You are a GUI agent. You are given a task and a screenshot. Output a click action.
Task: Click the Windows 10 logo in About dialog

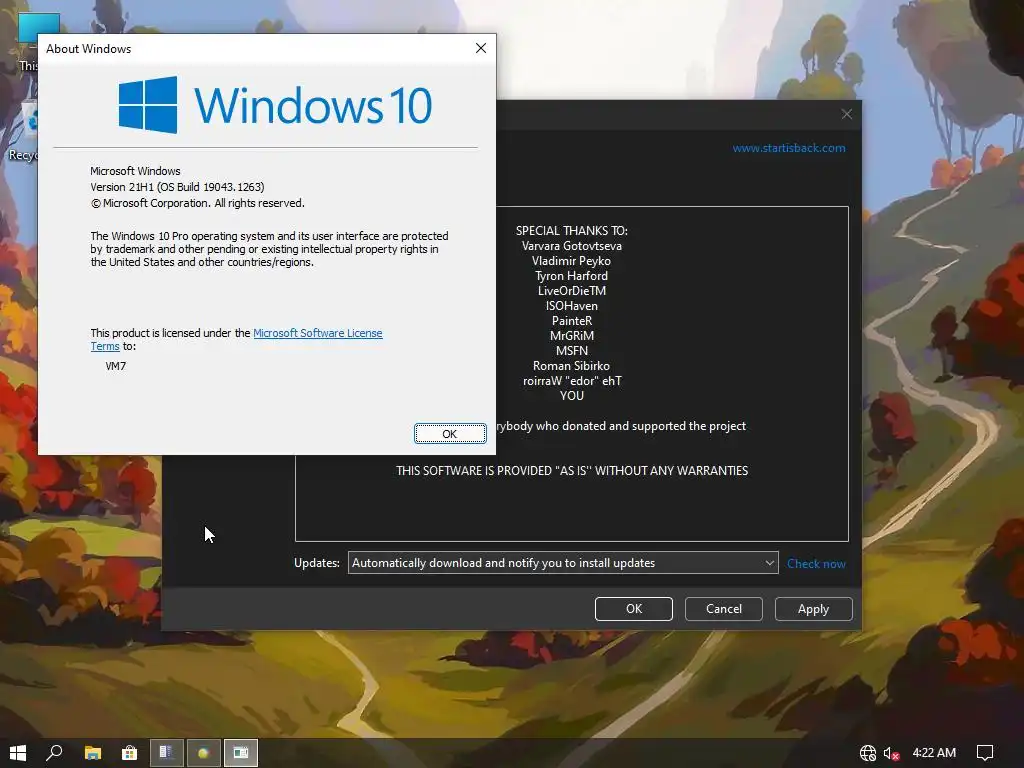[x=275, y=104]
